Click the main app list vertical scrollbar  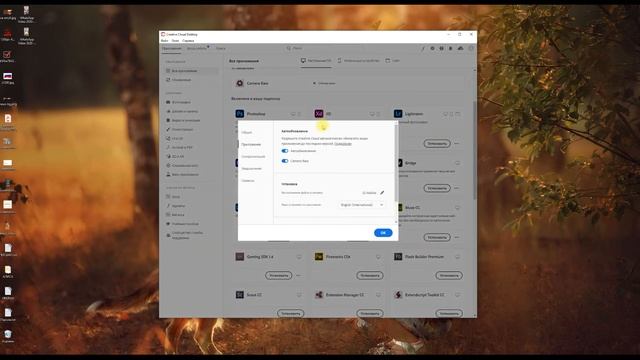click(474, 151)
